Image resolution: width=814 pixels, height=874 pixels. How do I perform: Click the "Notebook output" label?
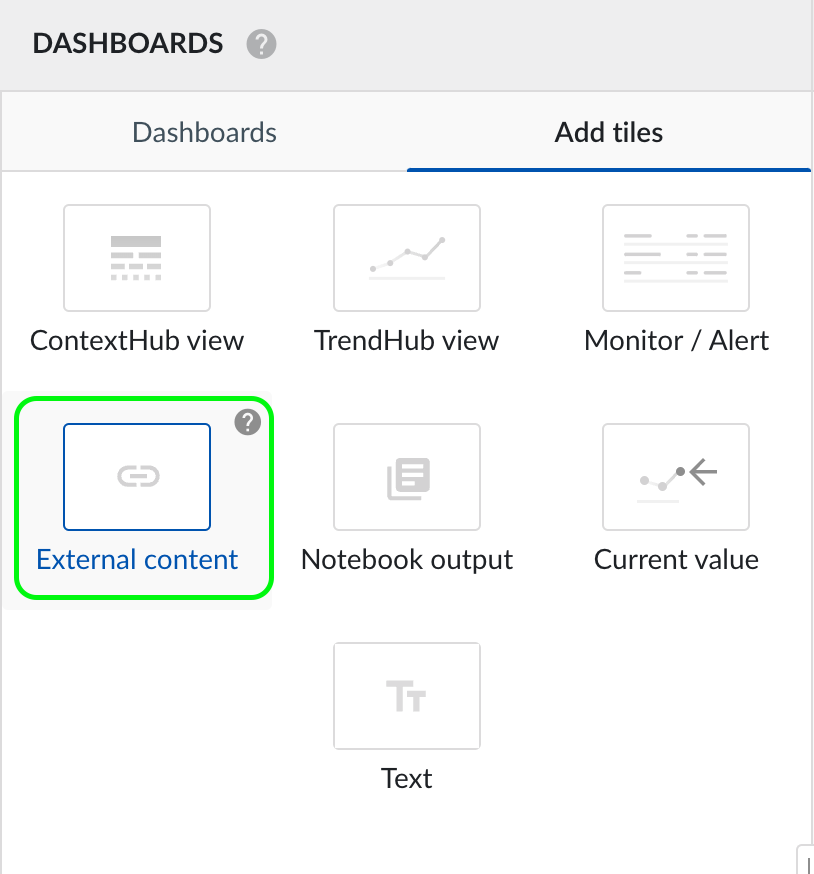point(407,559)
